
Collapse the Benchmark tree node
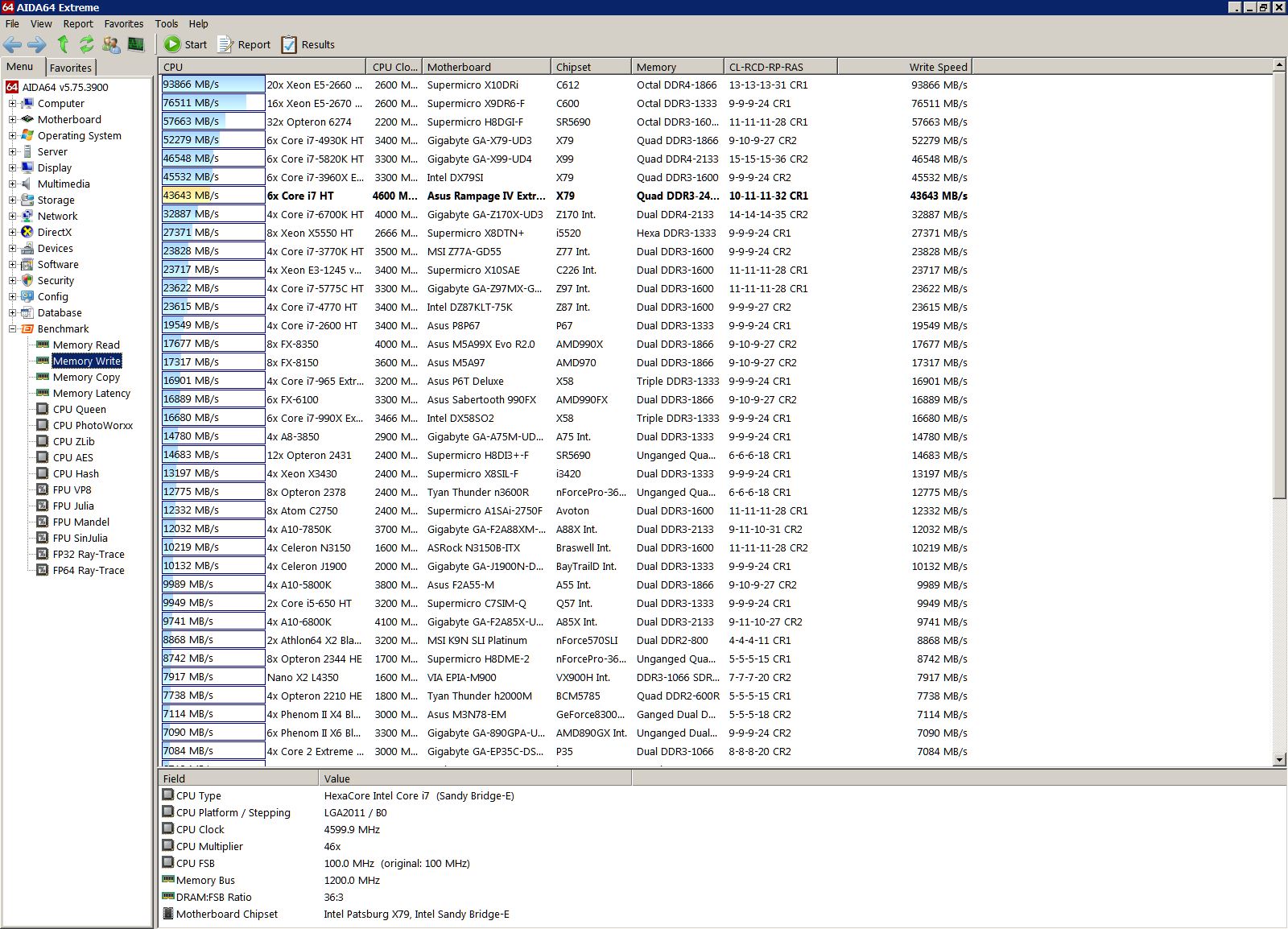(13, 329)
